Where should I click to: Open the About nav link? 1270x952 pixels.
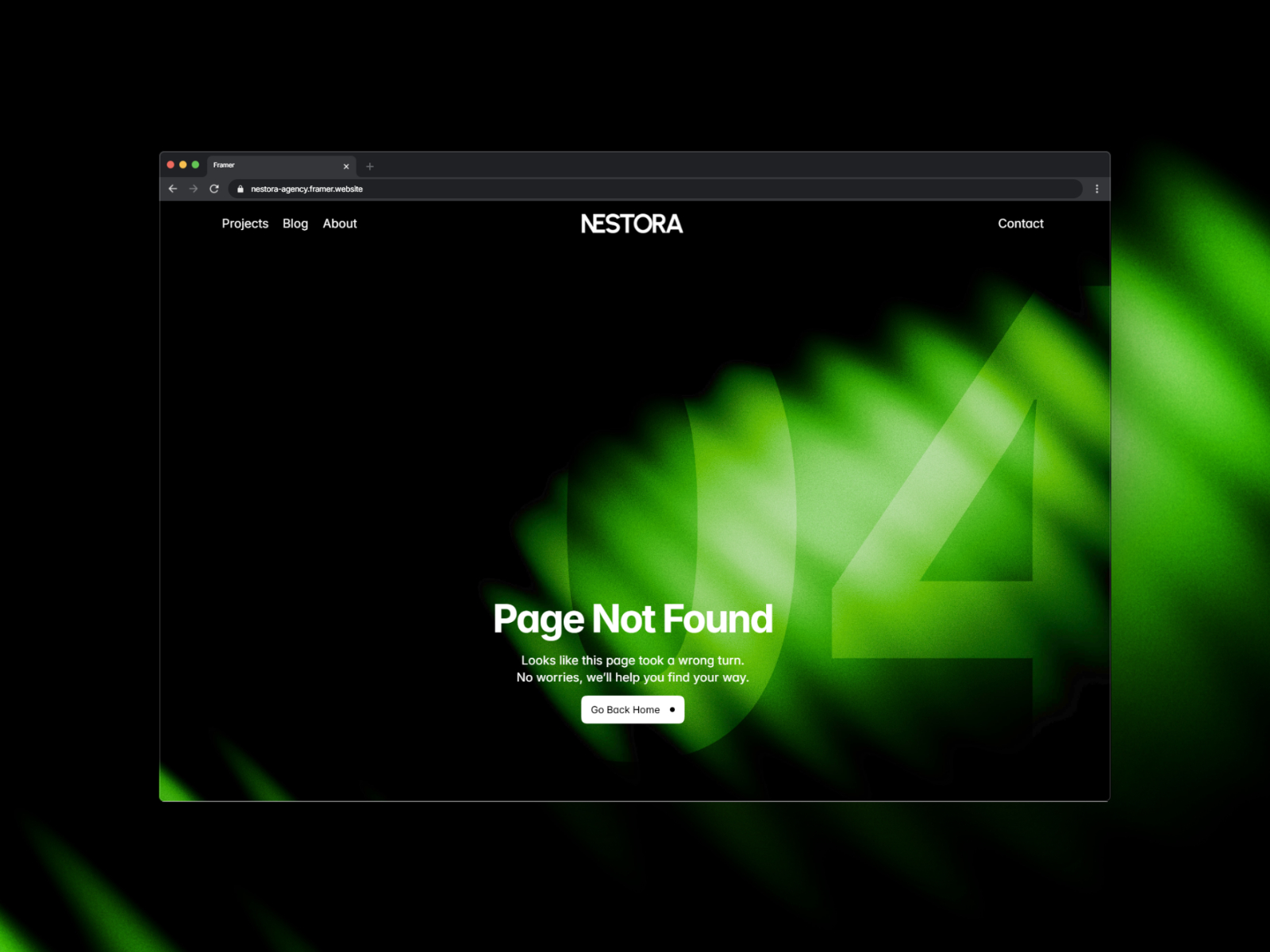340,224
